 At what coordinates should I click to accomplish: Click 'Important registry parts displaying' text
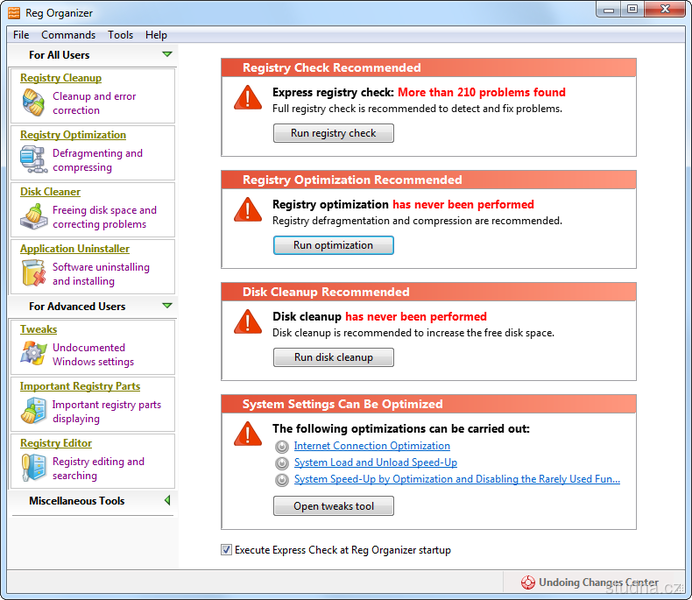pyautogui.click(x=107, y=412)
